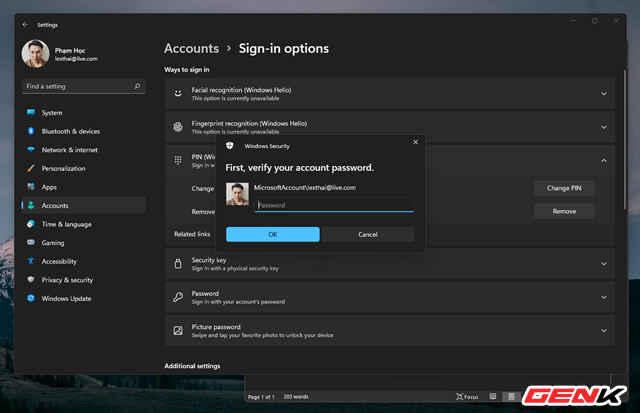The height and width of the screenshot is (413, 640).
Task: Click the Print Layout icon in Word status bar
Action: (x=511, y=397)
